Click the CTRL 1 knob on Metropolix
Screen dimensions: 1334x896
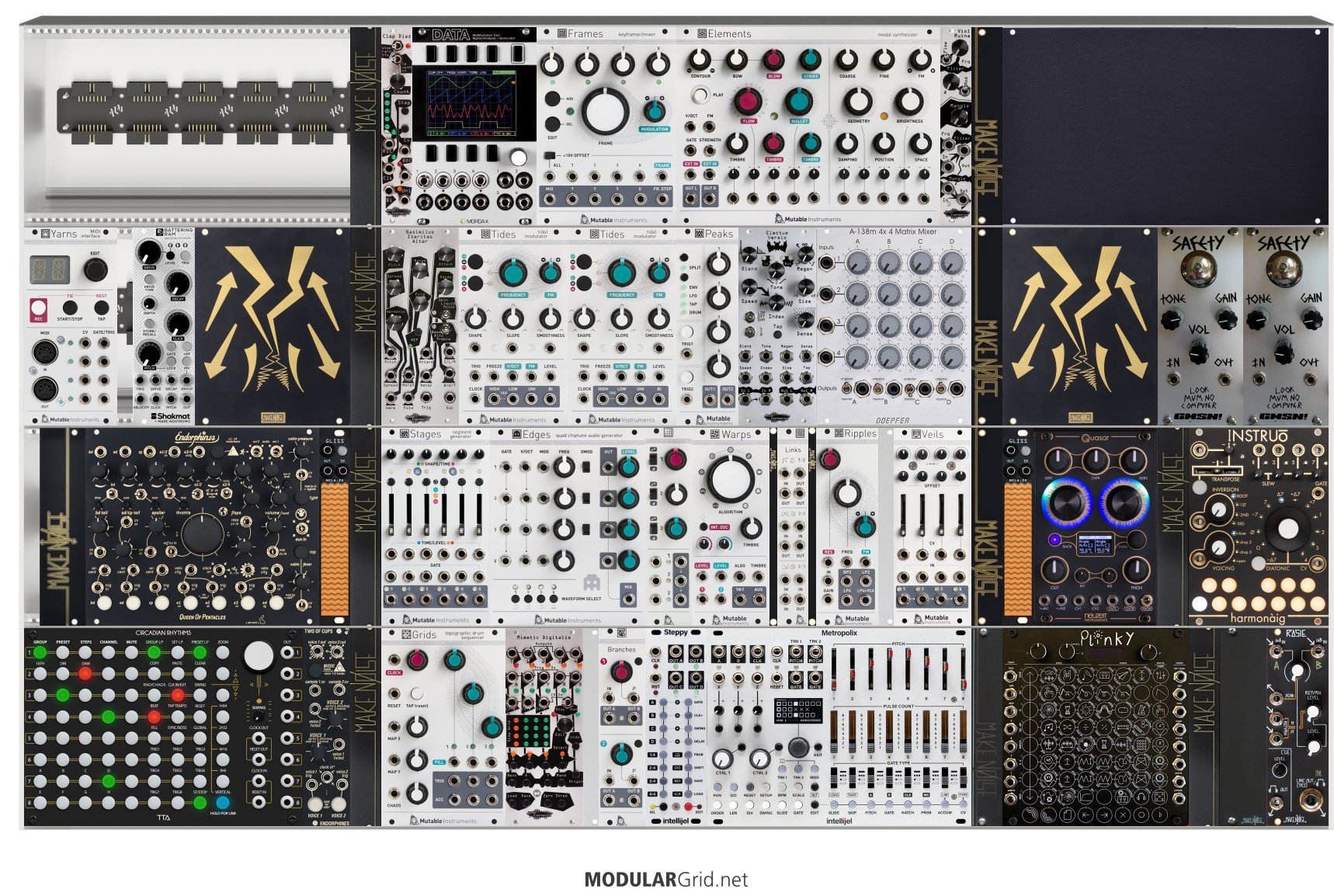[722, 759]
